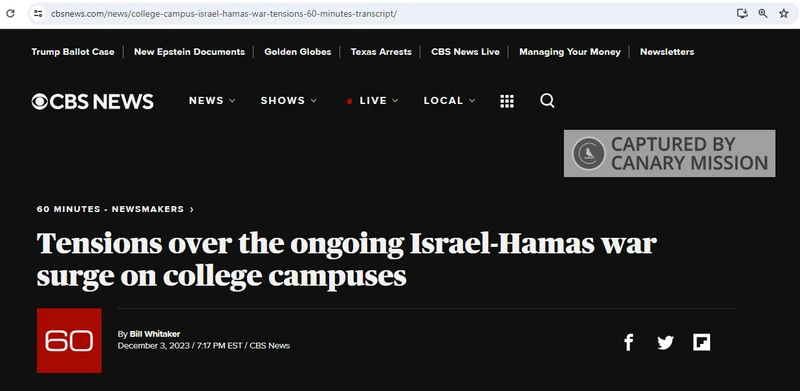Share the article on Facebook
This screenshot has height=391, width=800.
629,342
